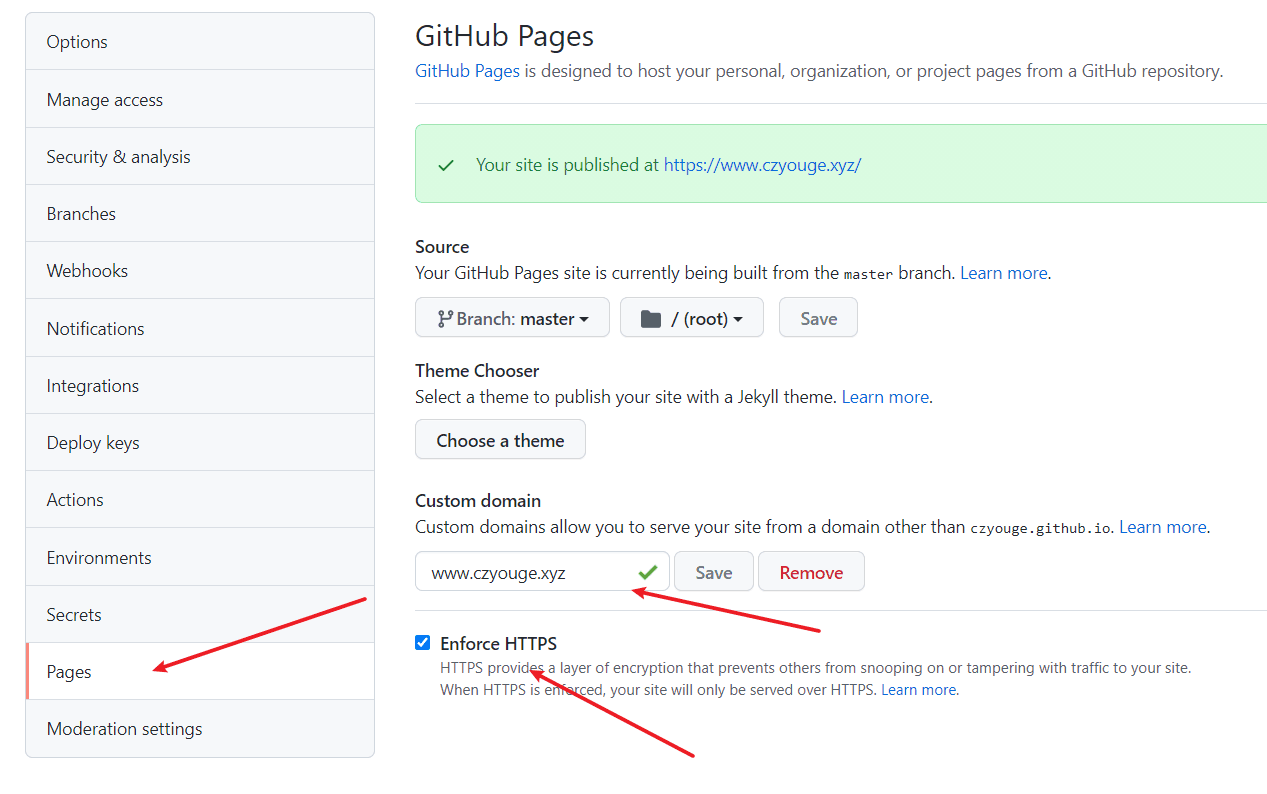The width and height of the screenshot is (1267, 794).
Task: Go to Security & analysis settings
Action: click(200, 156)
